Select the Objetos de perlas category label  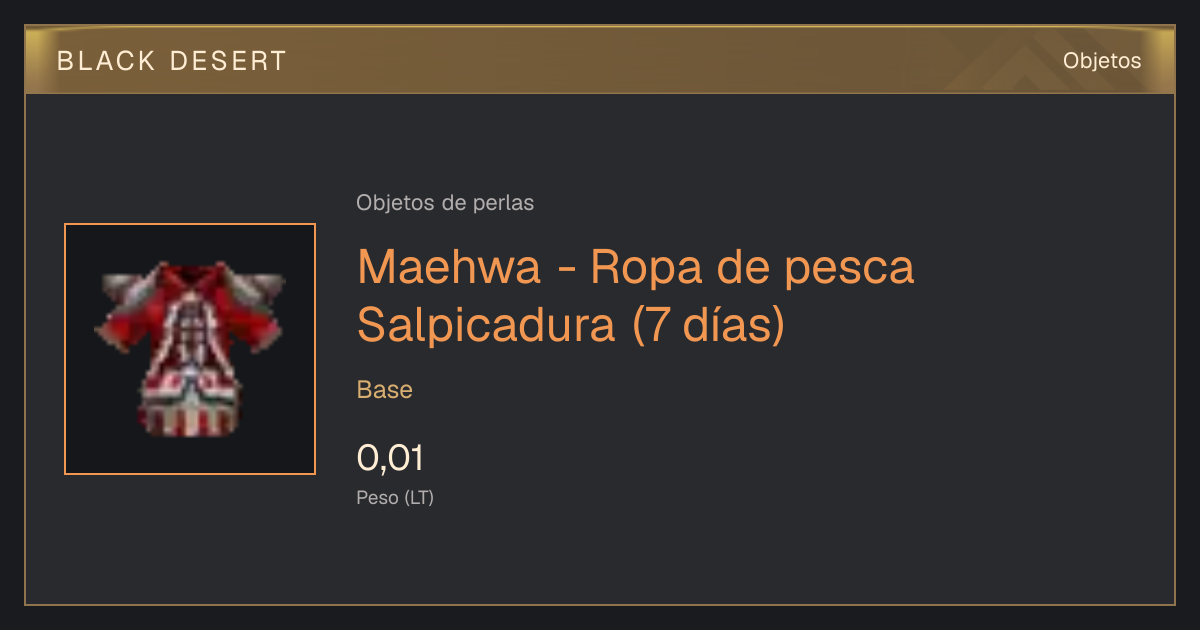pos(445,202)
